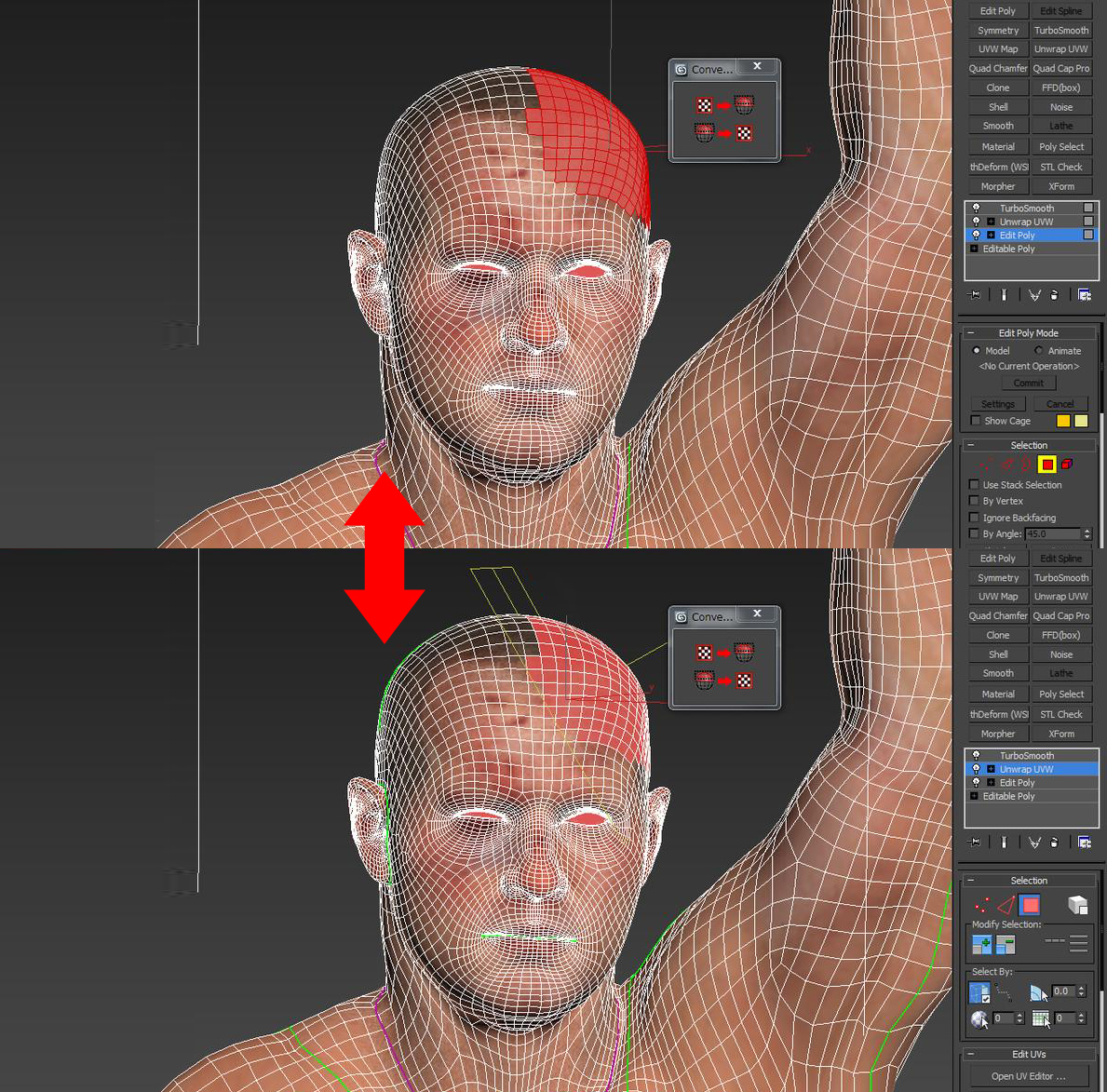Collapse the Edit Poly Mode rollout
Screen dimensions: 1107x1092
(x=971, y=332)
